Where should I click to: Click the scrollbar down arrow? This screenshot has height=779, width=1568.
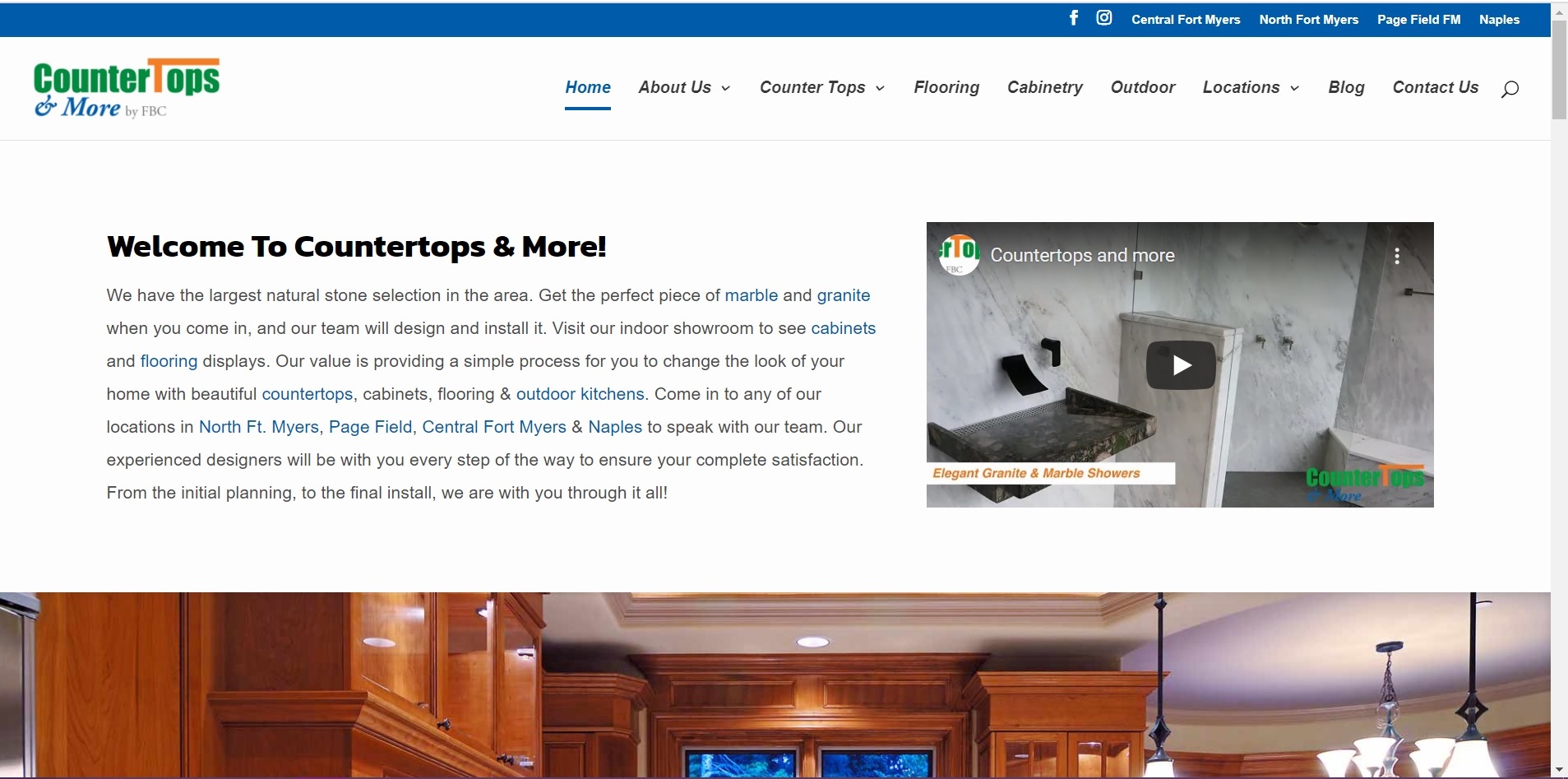pos(1559,770)
